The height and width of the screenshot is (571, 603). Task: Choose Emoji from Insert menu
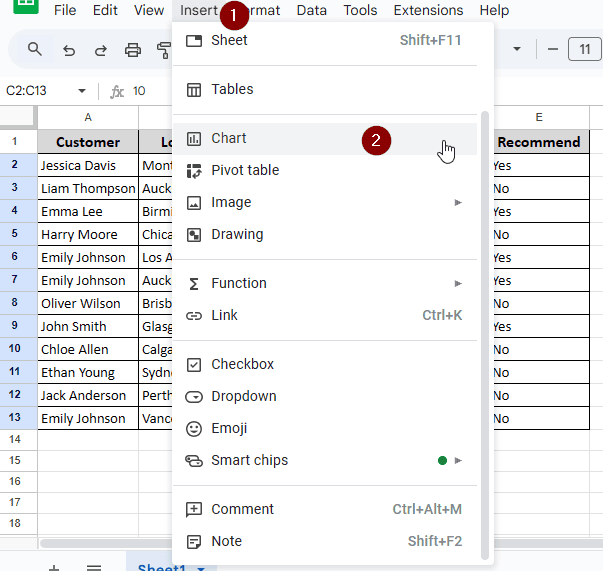[x=325, y=428]
